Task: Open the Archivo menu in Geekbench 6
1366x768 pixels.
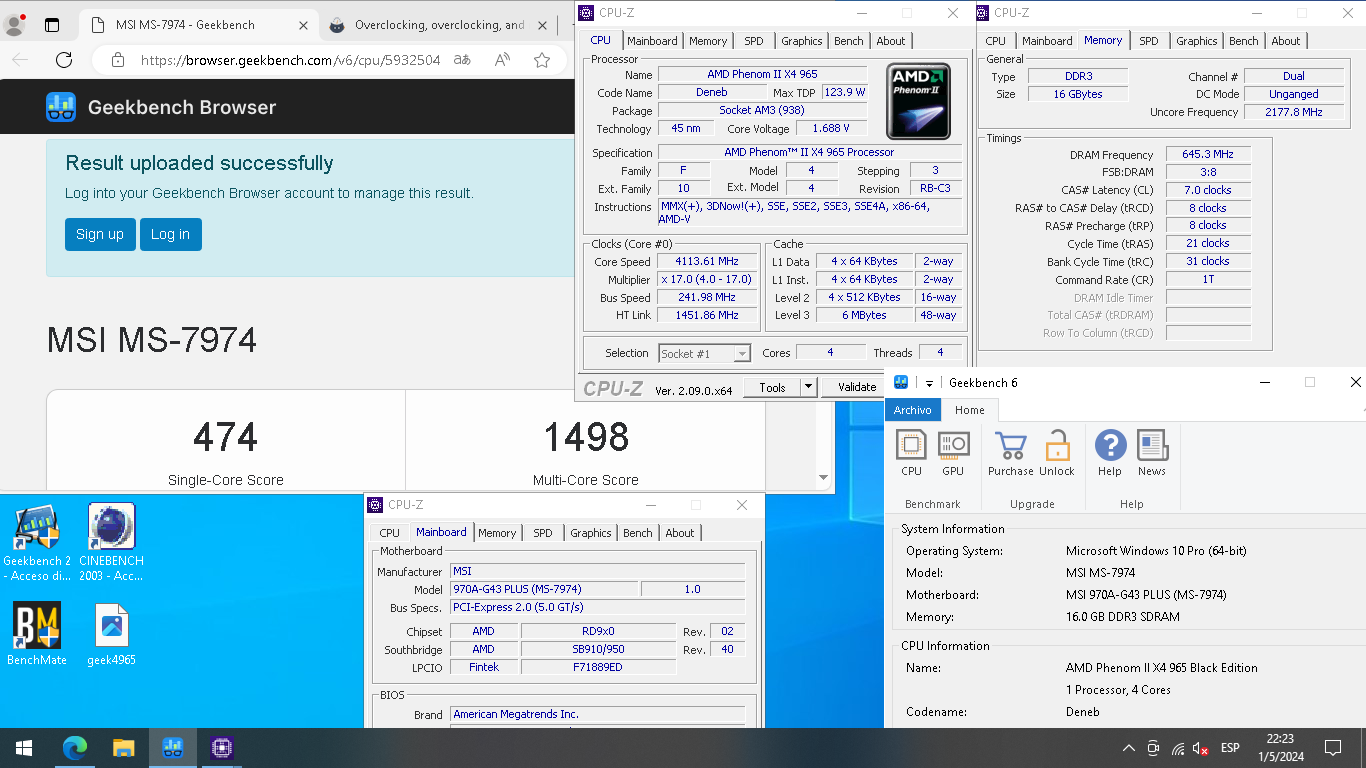Action: 912,410
